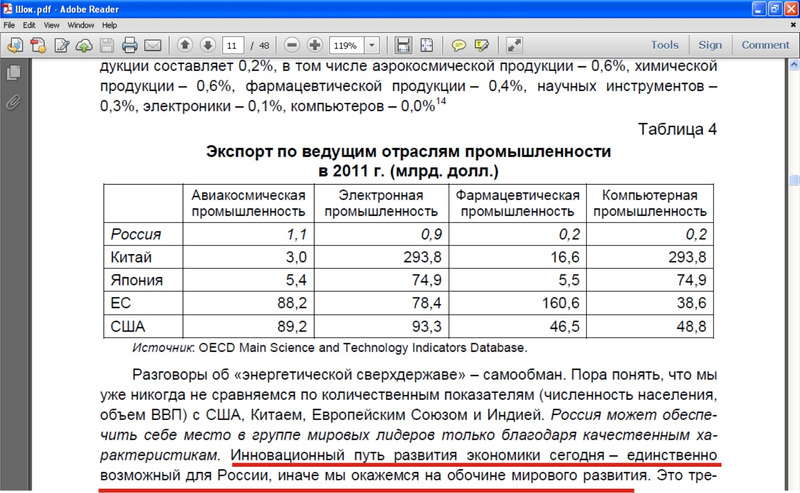Screen dimensions: 800x493
Task: Click the email envelope icon
Action: pos(153,45)
